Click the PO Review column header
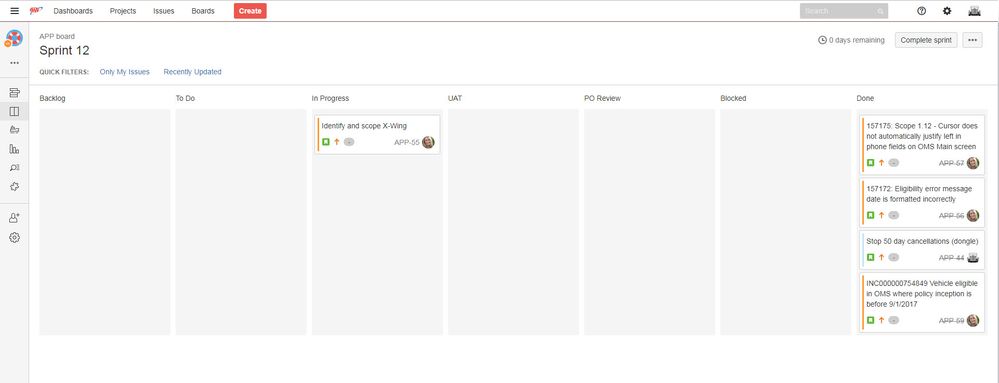Image resolution: width=999 pixels, height=383 pixels. 602,99
